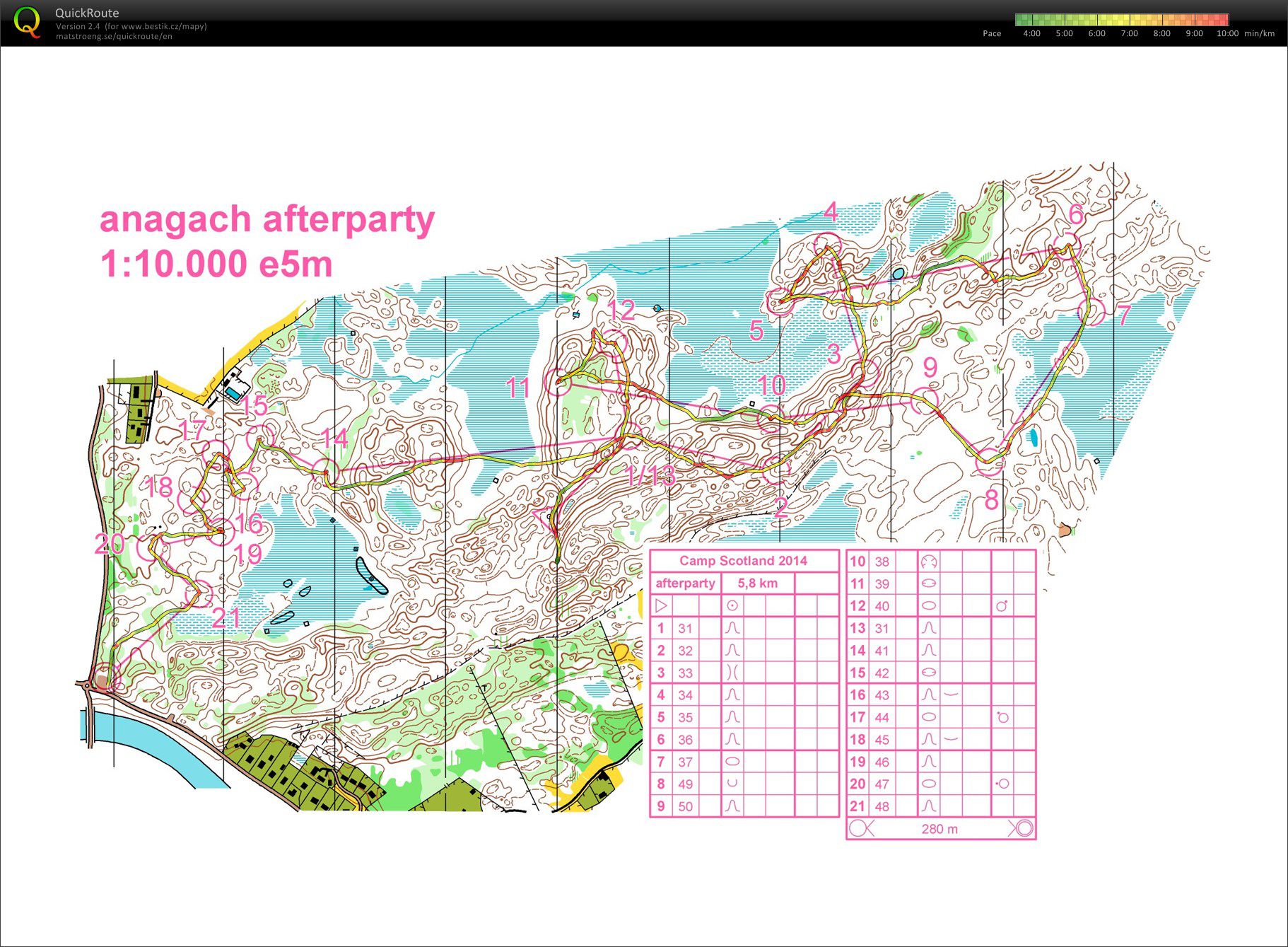The image size is (1288, 947).
Task: Click control code 50 in table row 9
Action: tap(685, 806)
